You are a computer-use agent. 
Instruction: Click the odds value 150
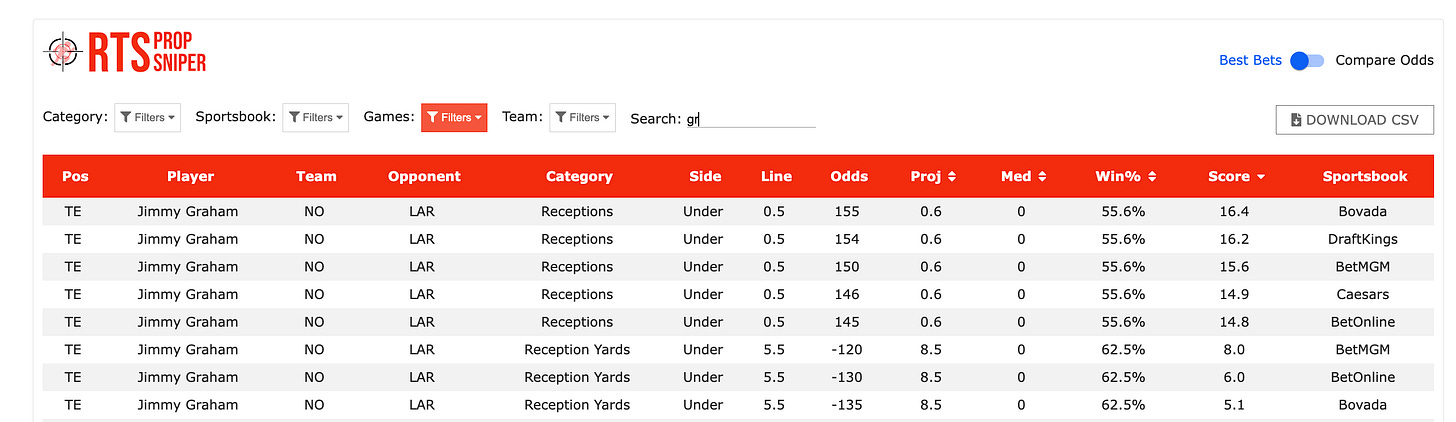click(x=846, y=267)
